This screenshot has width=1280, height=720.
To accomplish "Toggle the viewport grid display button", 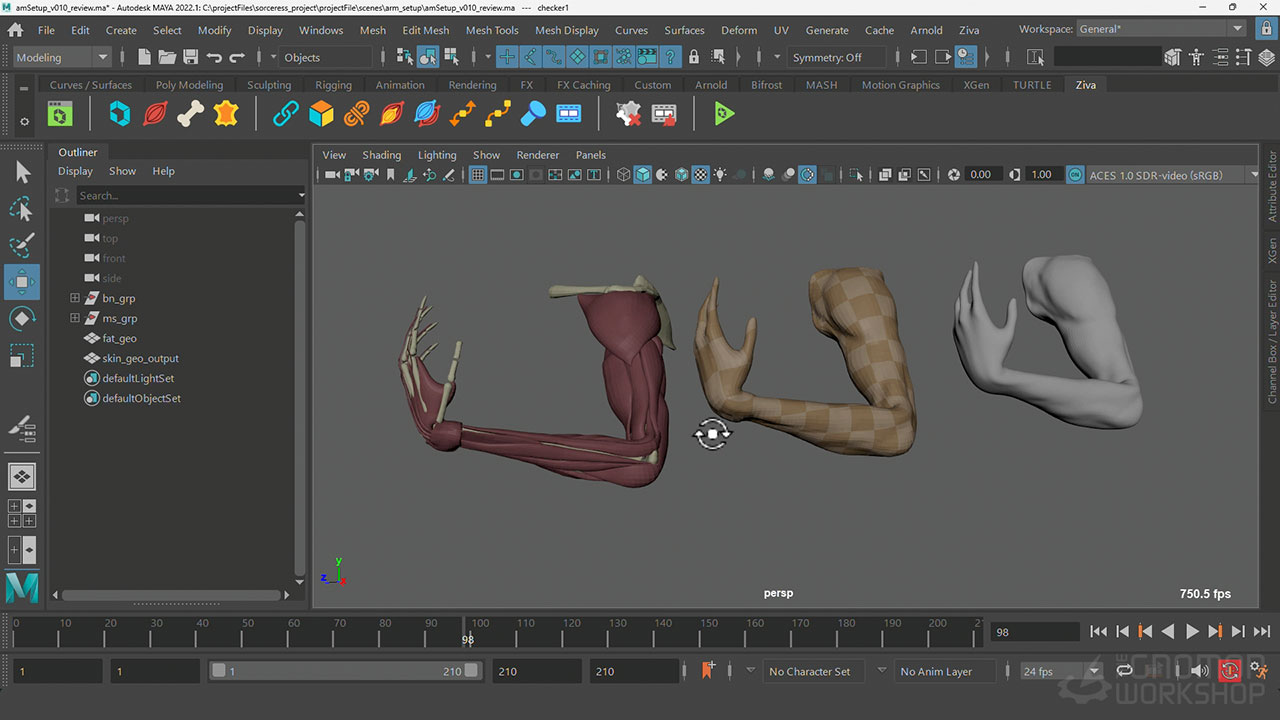I will click(x=477, y=175).
